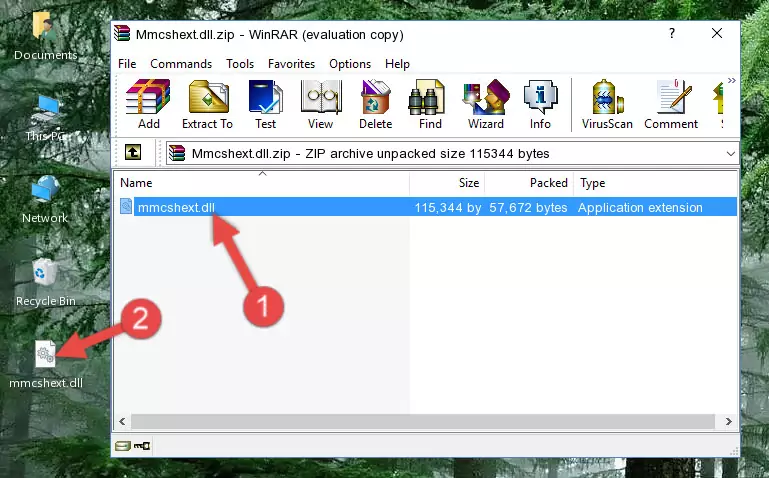
Task: Select the mmcshext.dll row in archive
Action: [427, 207]
